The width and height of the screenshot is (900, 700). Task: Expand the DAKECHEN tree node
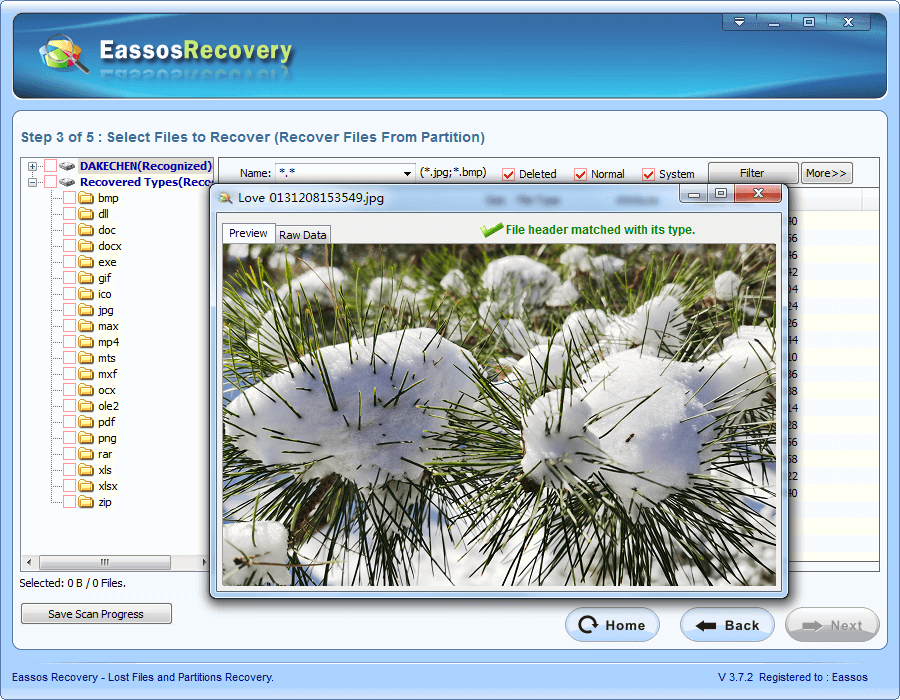tap(33, 166)
